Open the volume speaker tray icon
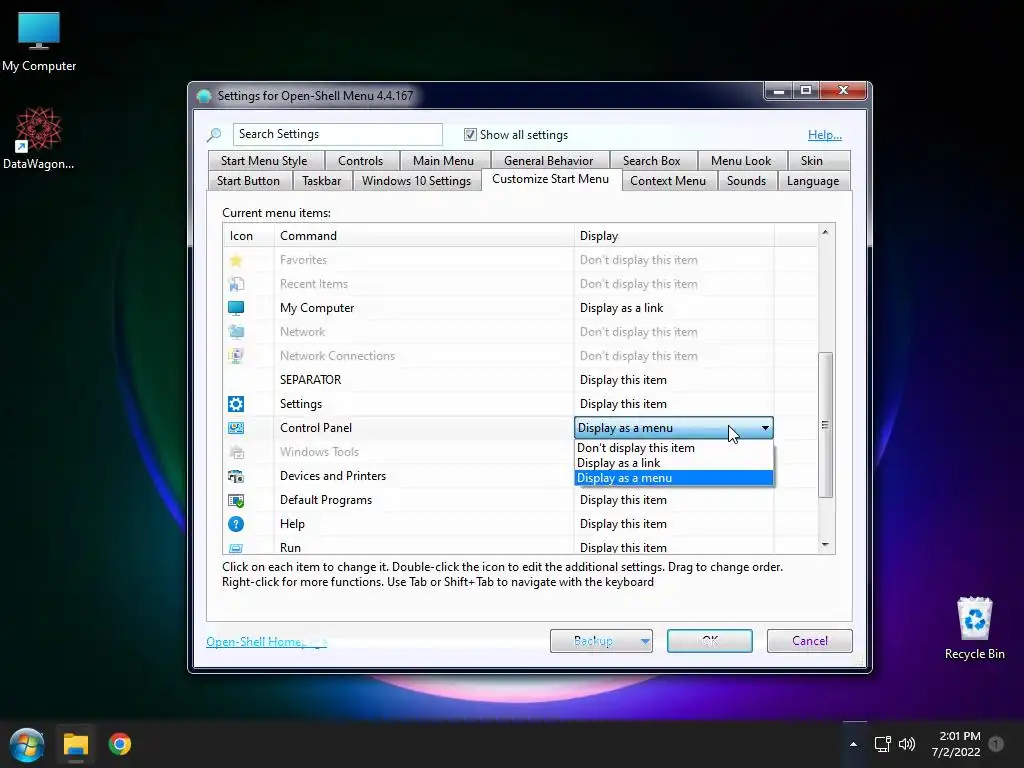 906,744
